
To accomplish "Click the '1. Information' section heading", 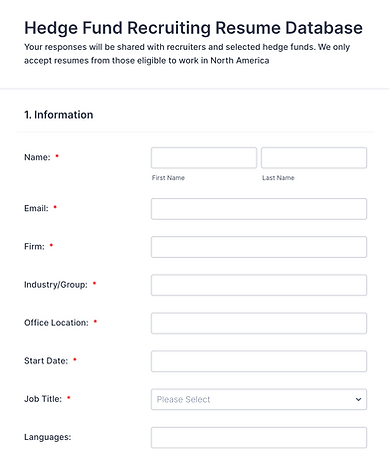I will coord(59,115).
